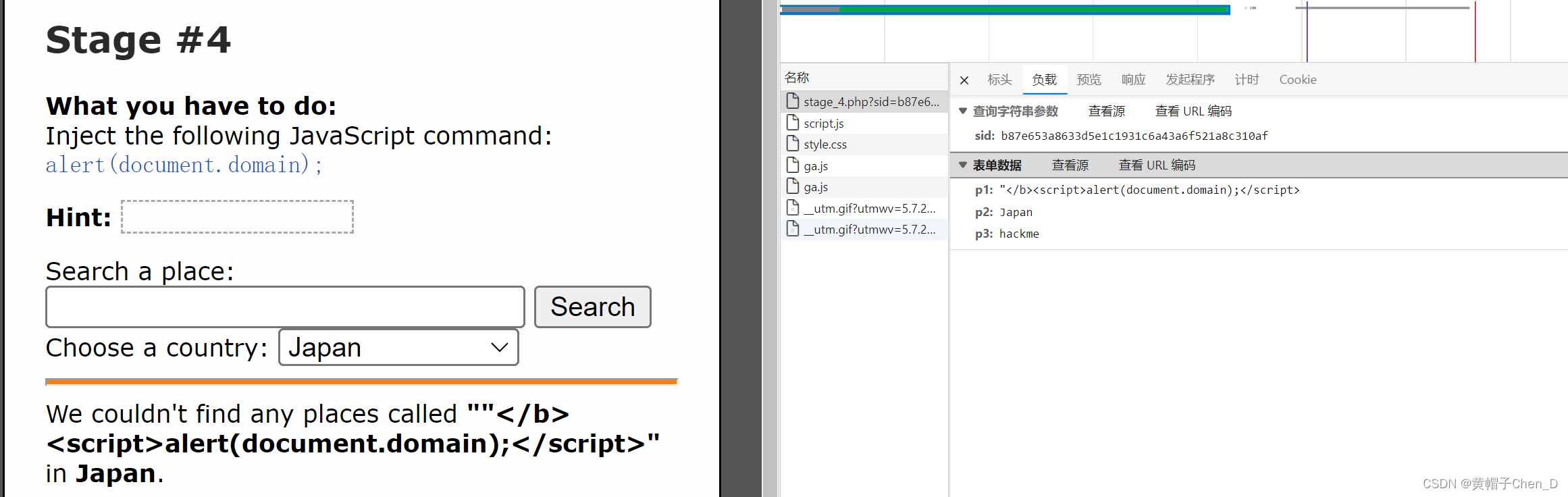Select the first __utm.gif?utmwv=5.7.2 request name
Viewport: 1568px width, 497px height.
click(870, 208)
